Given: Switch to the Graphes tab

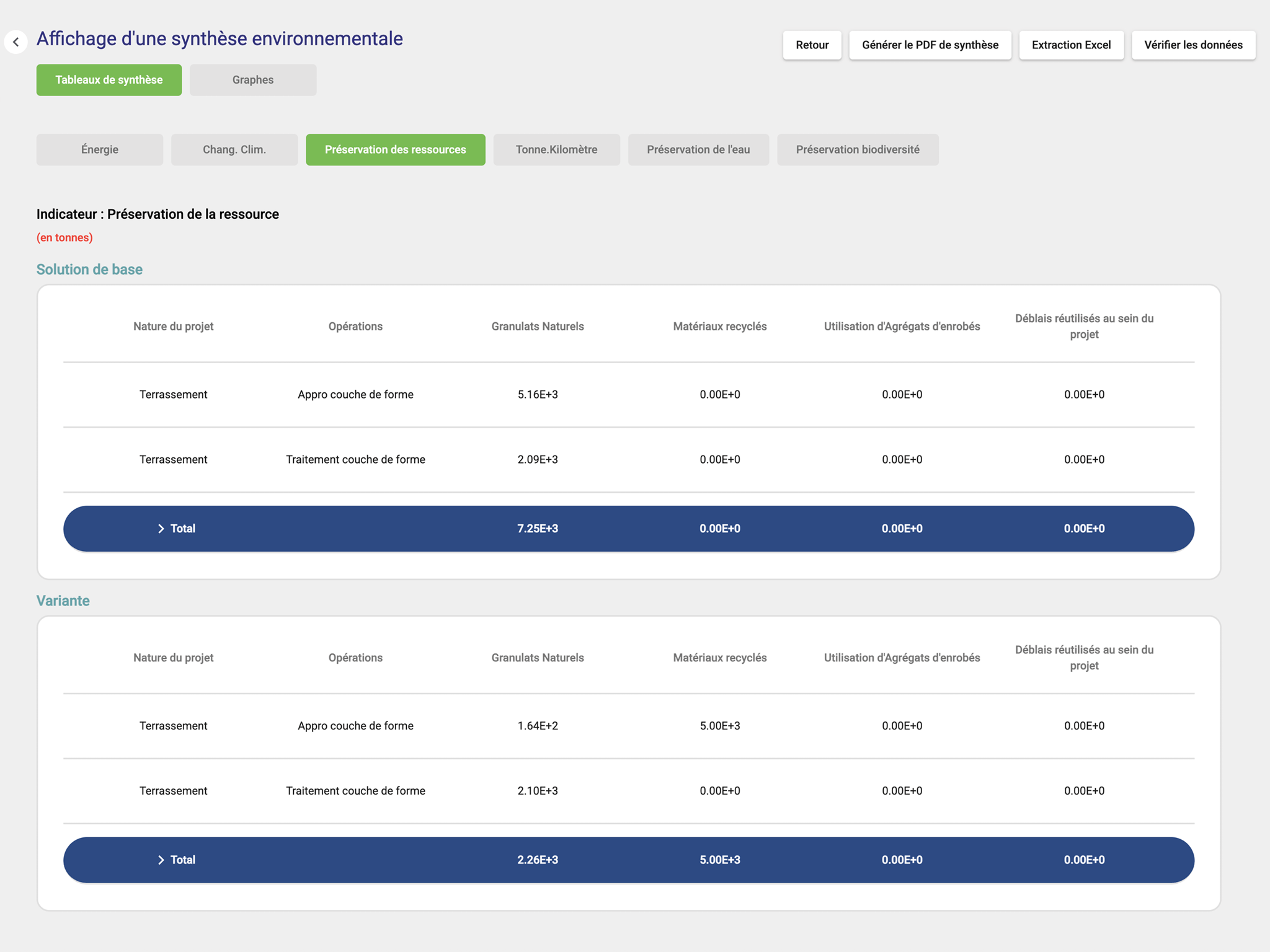Looking at the screenshot, I should [x=252, y=80].
